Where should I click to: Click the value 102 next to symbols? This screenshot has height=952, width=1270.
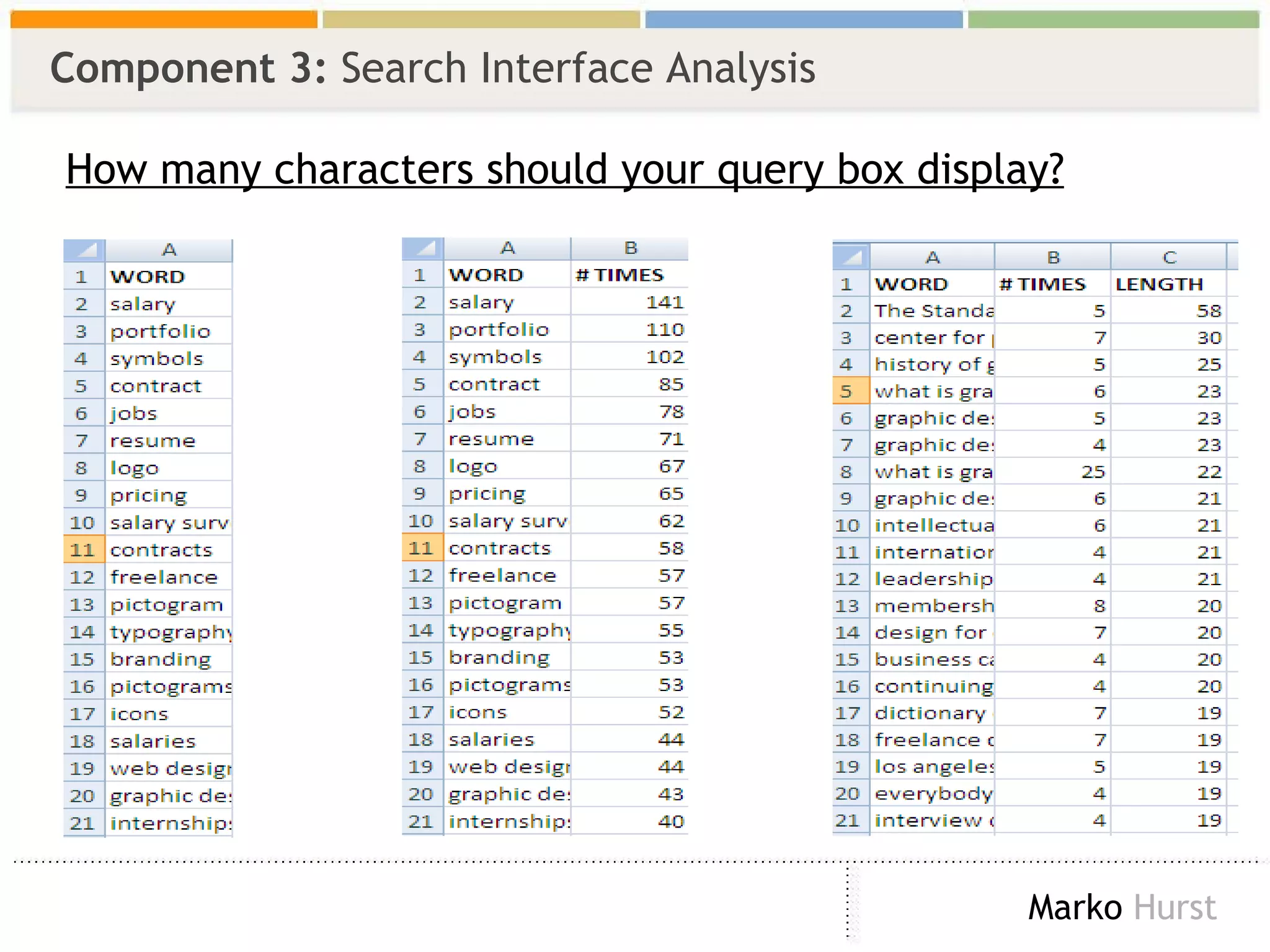pos(629,356)
